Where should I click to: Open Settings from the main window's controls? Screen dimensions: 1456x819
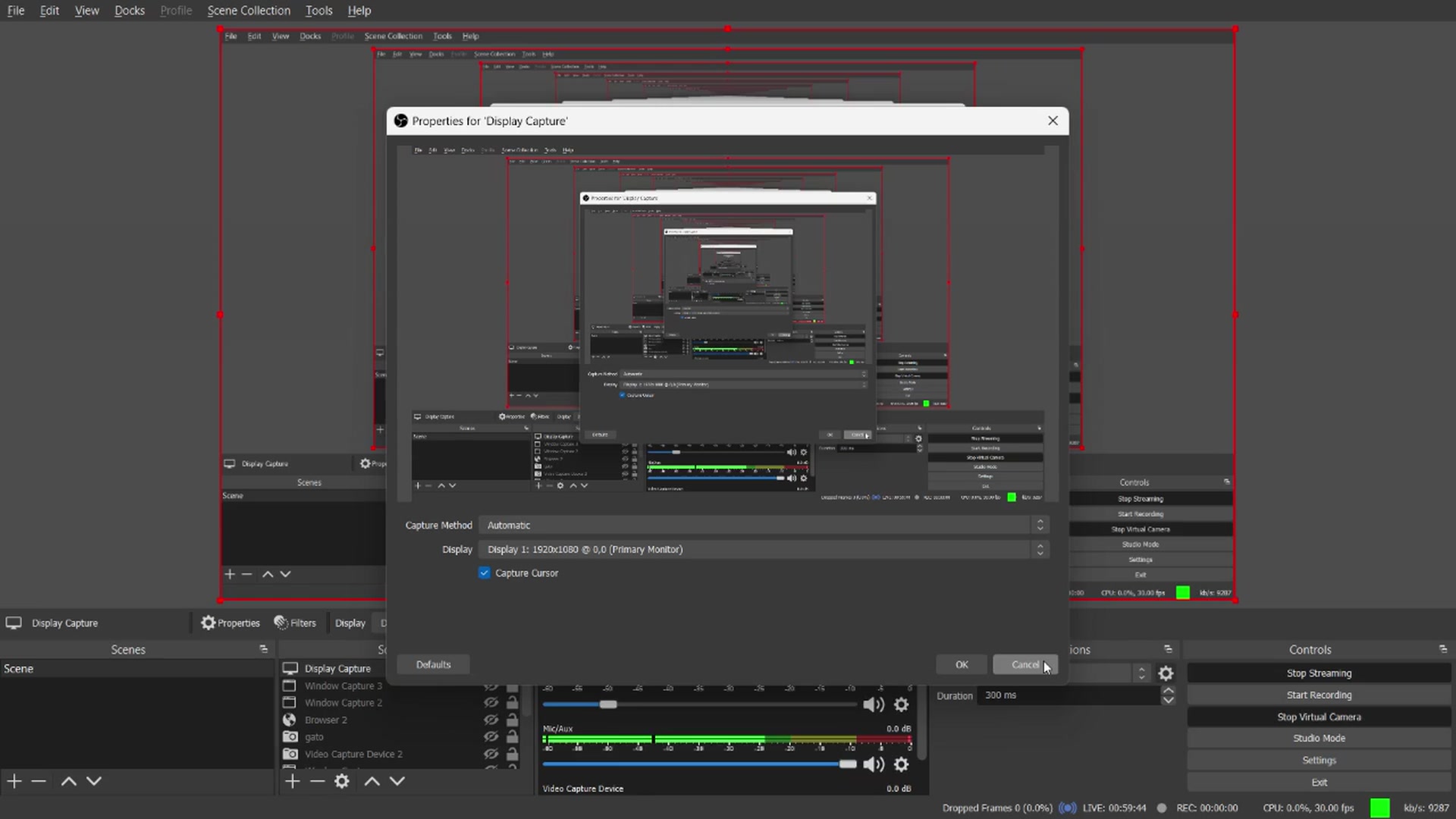[x=1319, y=760]
